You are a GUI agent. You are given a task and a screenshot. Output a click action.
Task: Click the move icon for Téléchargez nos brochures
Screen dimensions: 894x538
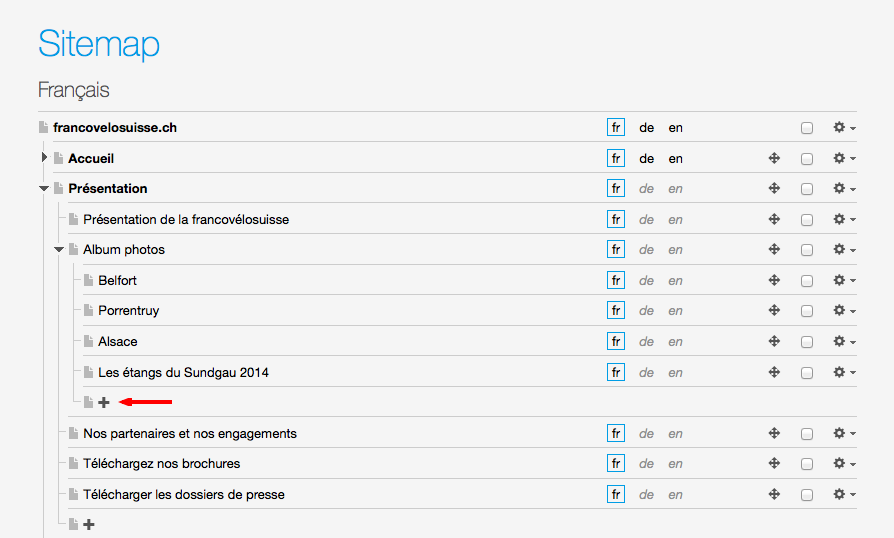pos(774,464)
